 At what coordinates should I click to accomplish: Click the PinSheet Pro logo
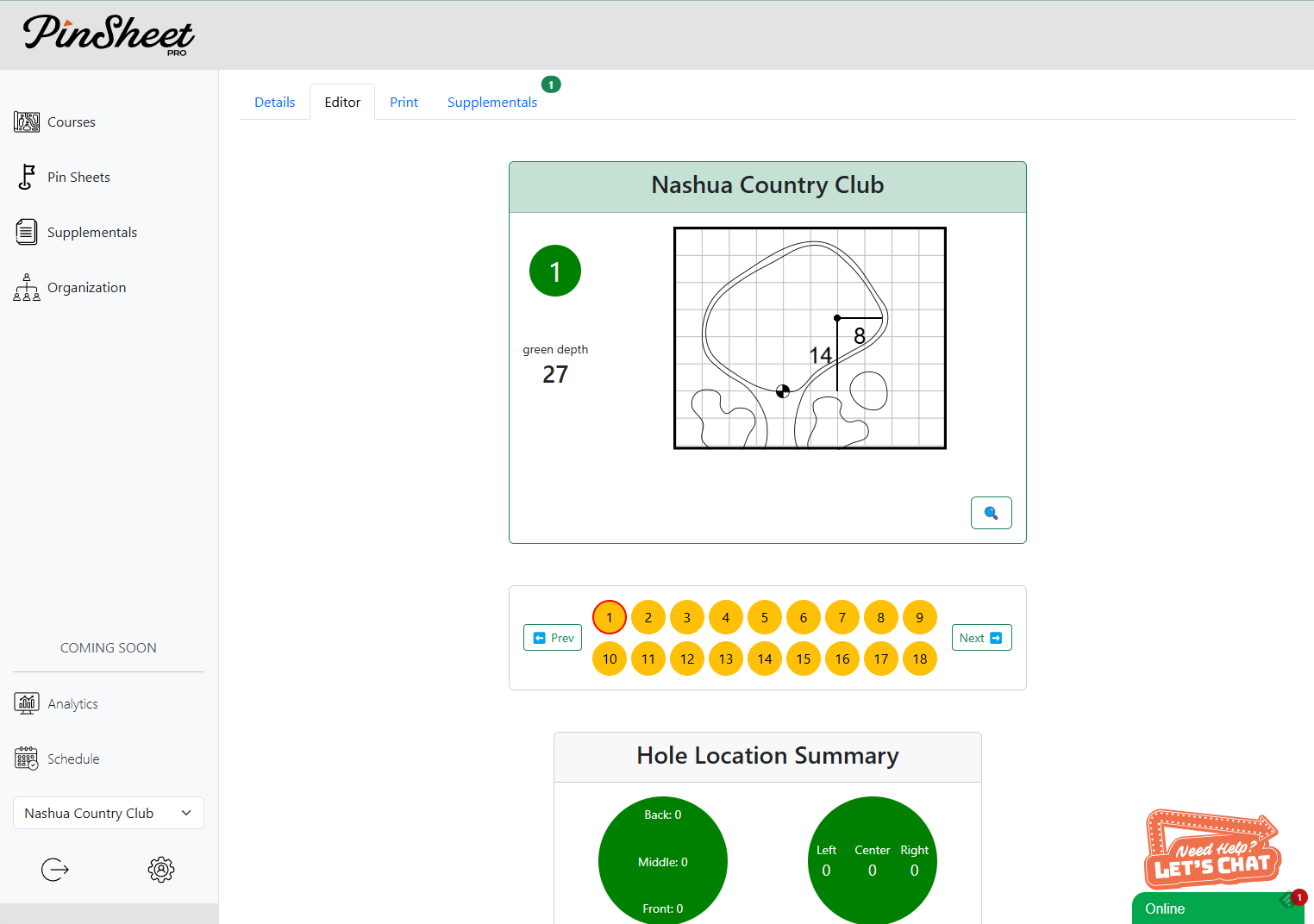pos(109,35)
